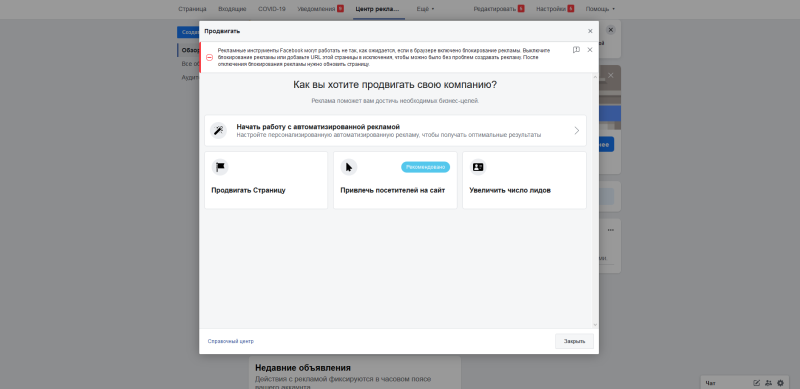Image resolution: width=800 pixels, height=389 pixels.
Task: Click the red badge on Уведомления
Action: [x=340, y=9]
